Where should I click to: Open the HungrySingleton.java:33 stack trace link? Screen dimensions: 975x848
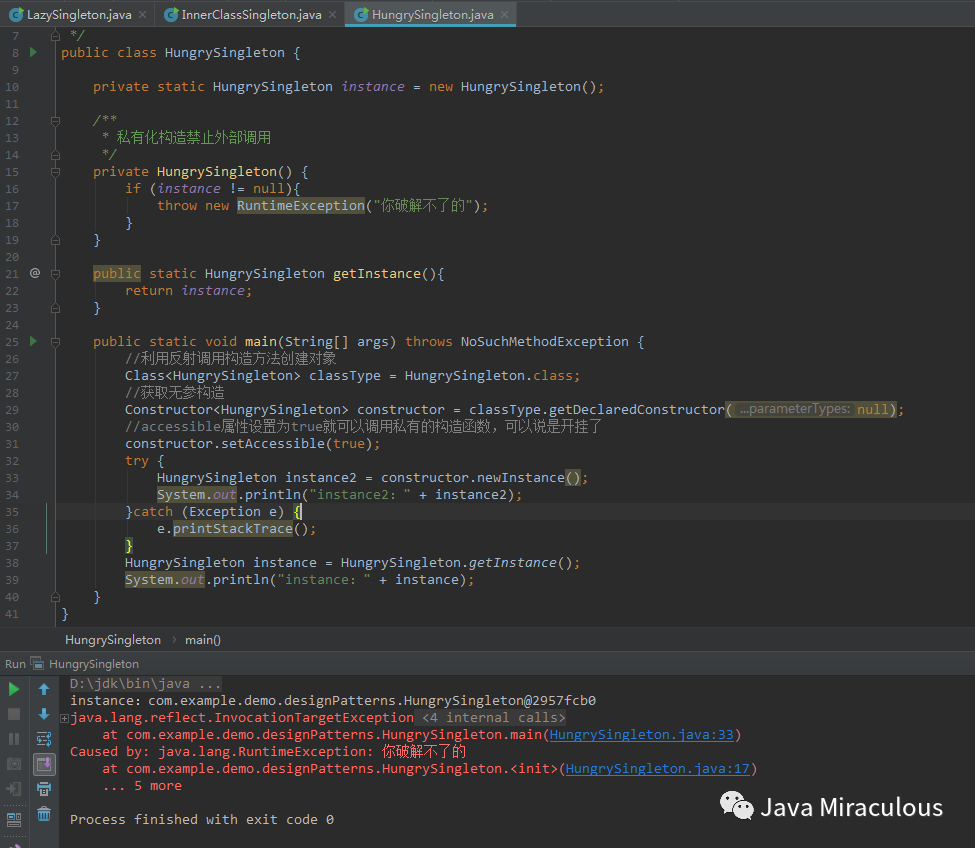point(642,734)
